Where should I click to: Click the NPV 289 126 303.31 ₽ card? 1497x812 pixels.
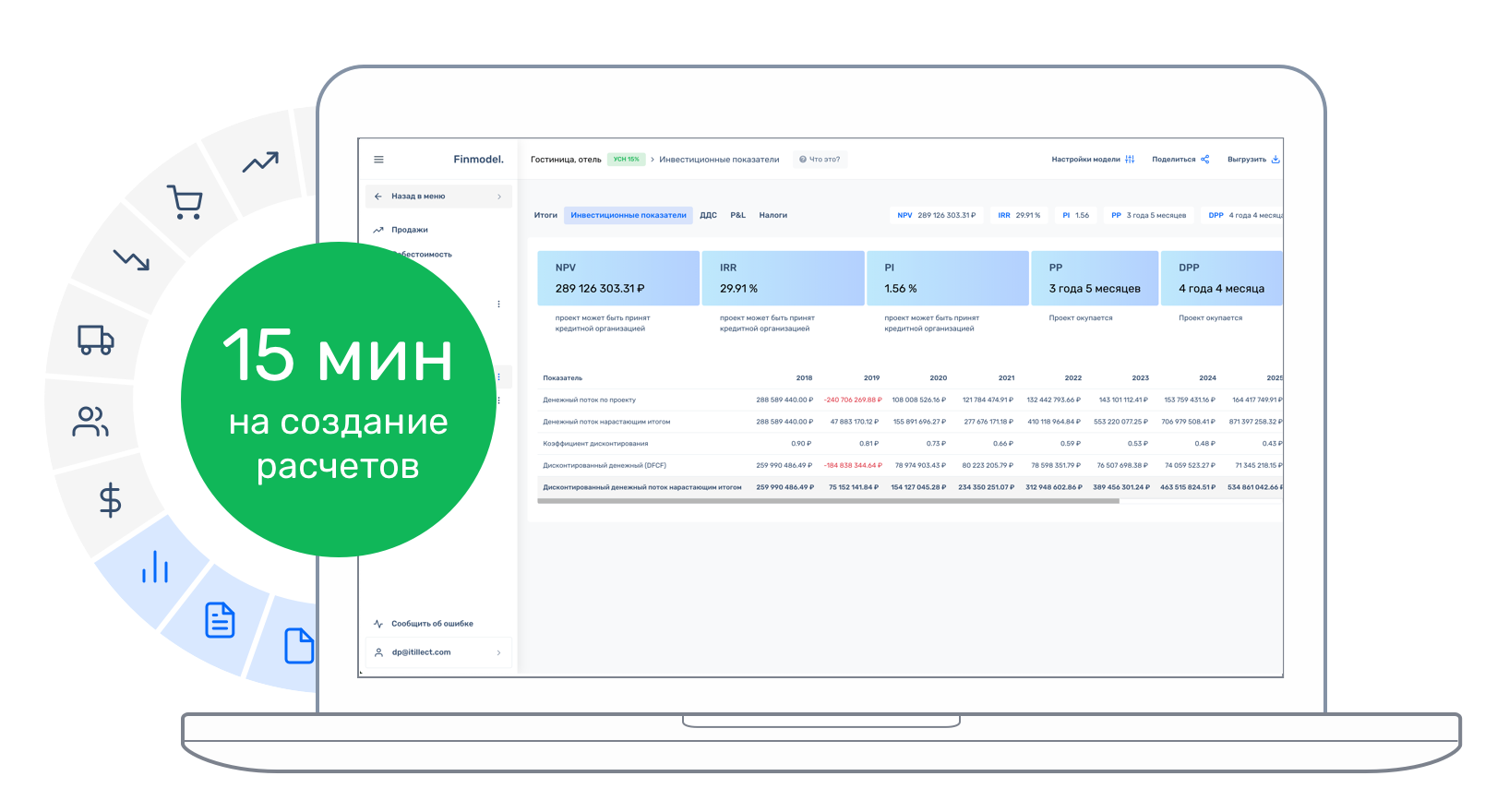[x=618, y=278]
